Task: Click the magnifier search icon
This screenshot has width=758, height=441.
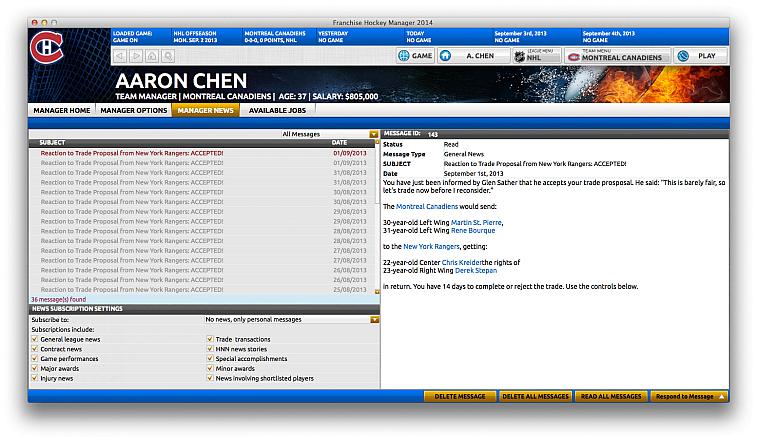Action: point(166,56)
